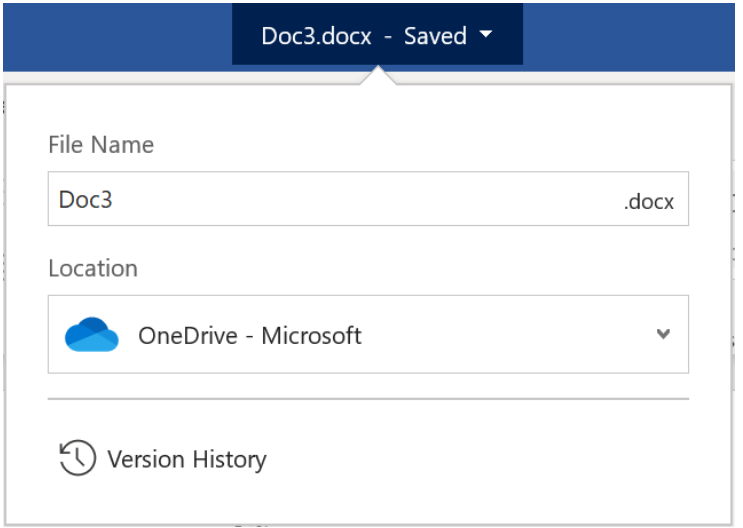Image resolution: width=743 pixels, height=528 pixels.
Task: Open Version History link
Action: pos(186,460)
